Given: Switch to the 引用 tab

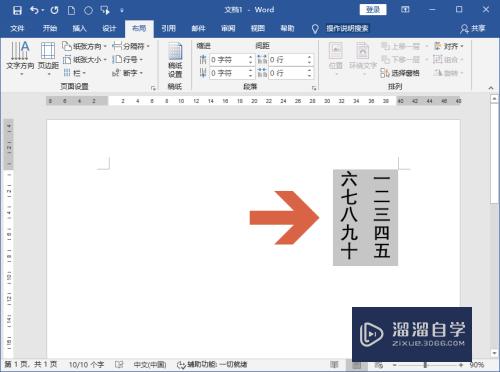Looking at the screenshot, I should click(x=168, y=29).
